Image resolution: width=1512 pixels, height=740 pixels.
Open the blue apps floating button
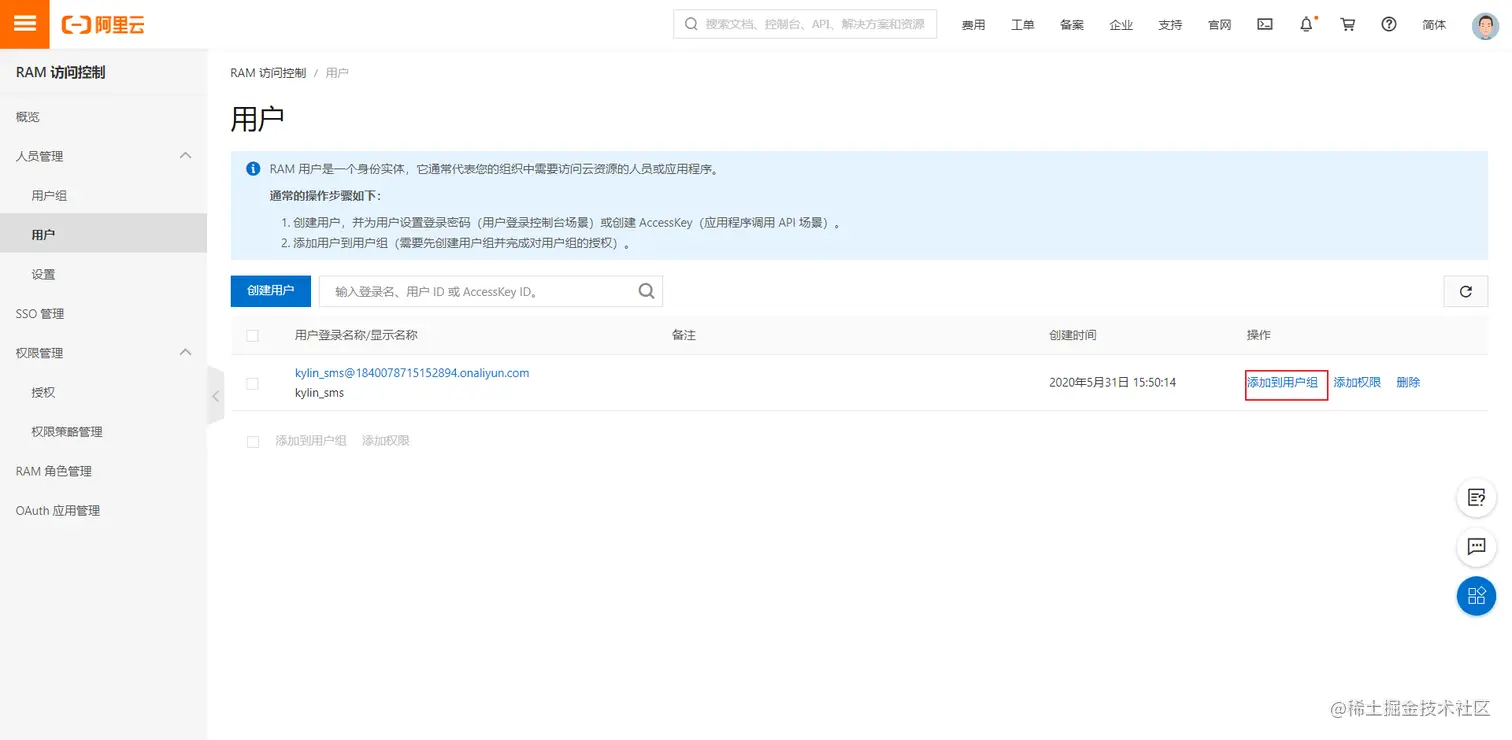click(x=1476, y=596)
